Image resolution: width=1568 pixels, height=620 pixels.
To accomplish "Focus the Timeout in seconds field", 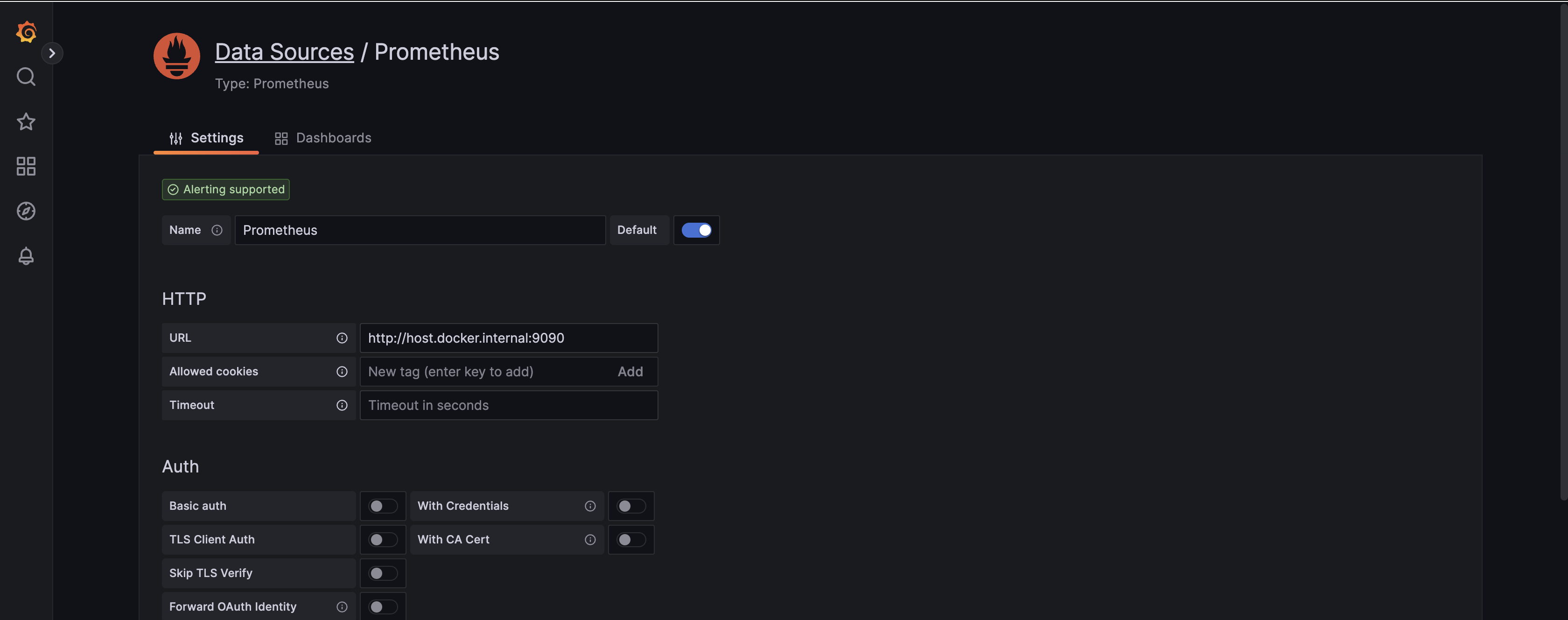I will (x=508, y=406).
